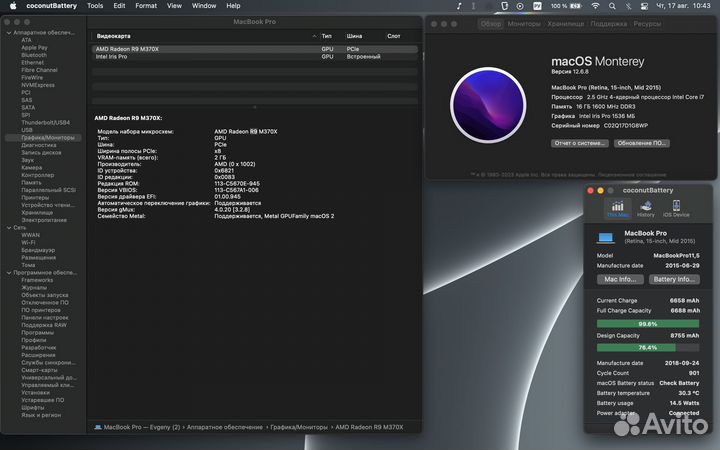Select Wi-Fi under Сеть in sidebar
This screenshot has width=720, height=450.
(28, 242)
